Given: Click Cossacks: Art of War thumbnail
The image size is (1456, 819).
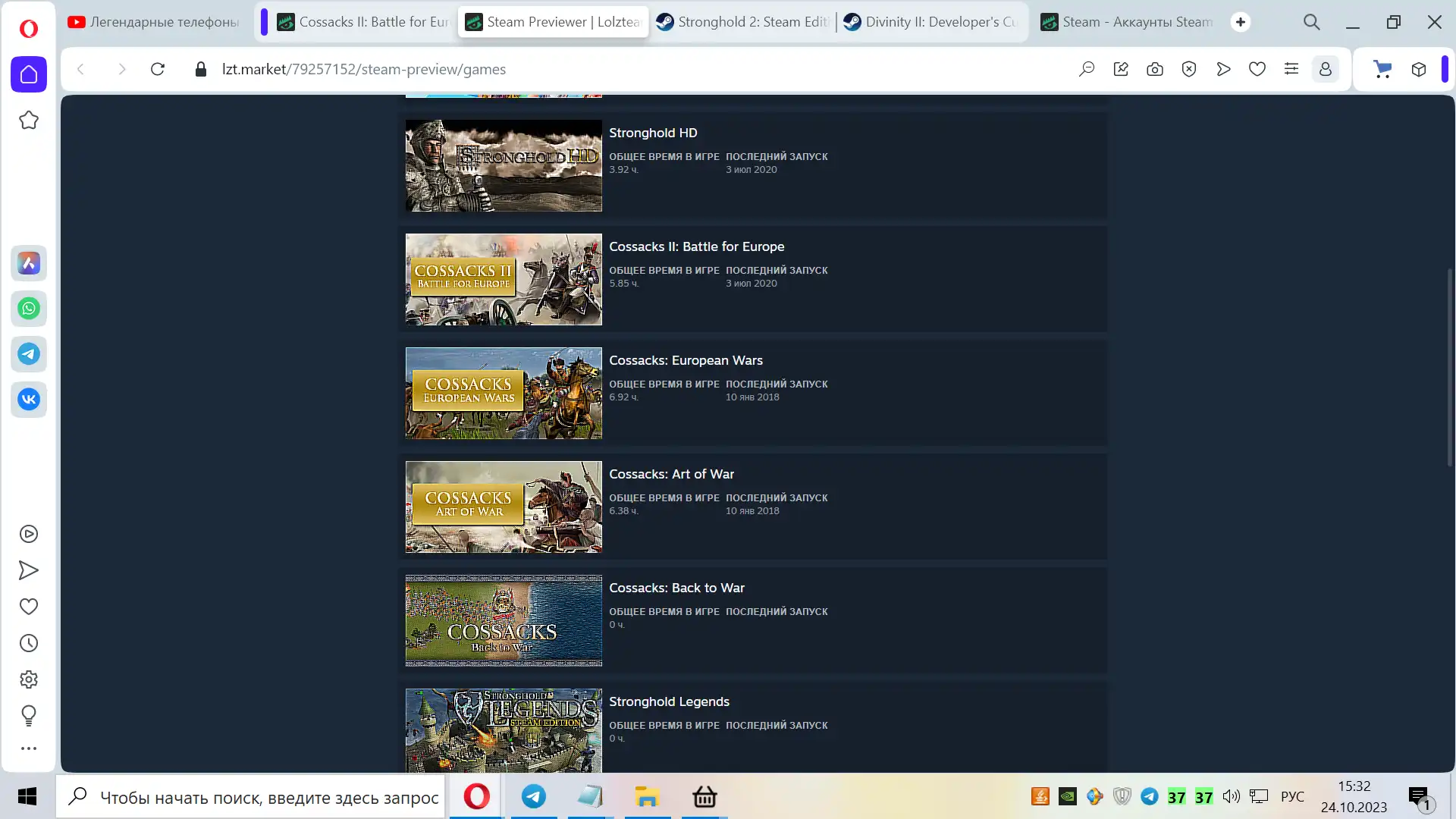Looking at the screenshot, I should point(504,507).
